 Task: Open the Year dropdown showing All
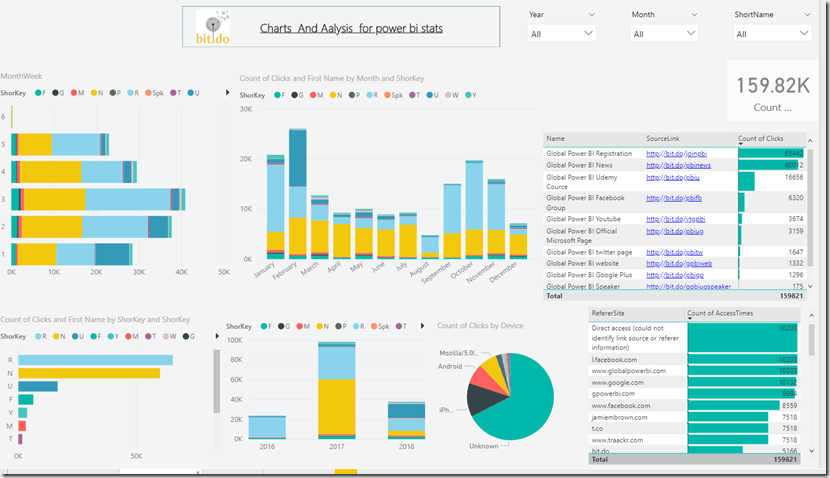563,34
